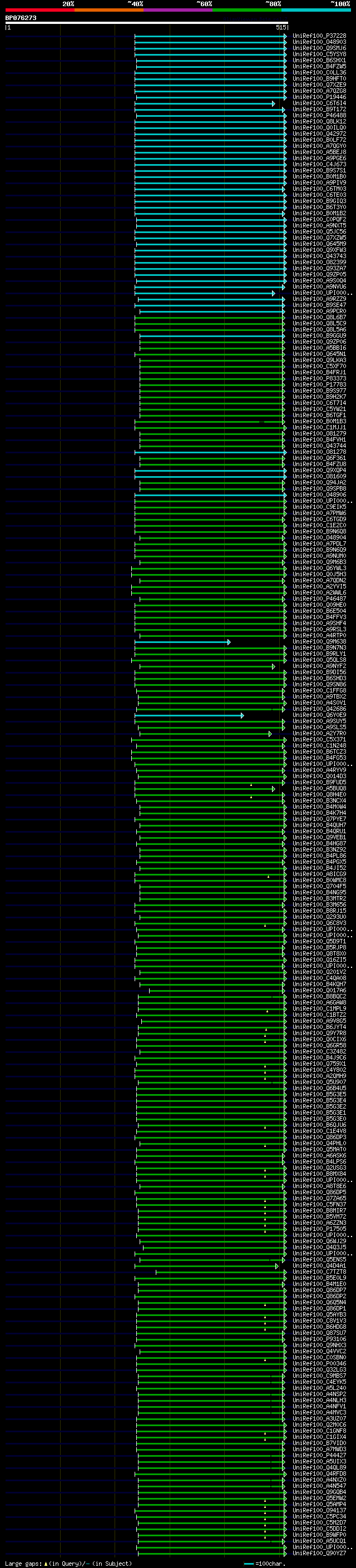Open the UniRef100_C4J673 hit label
356x1568 pixels.
pyautogui.click(x=319, y=165)
